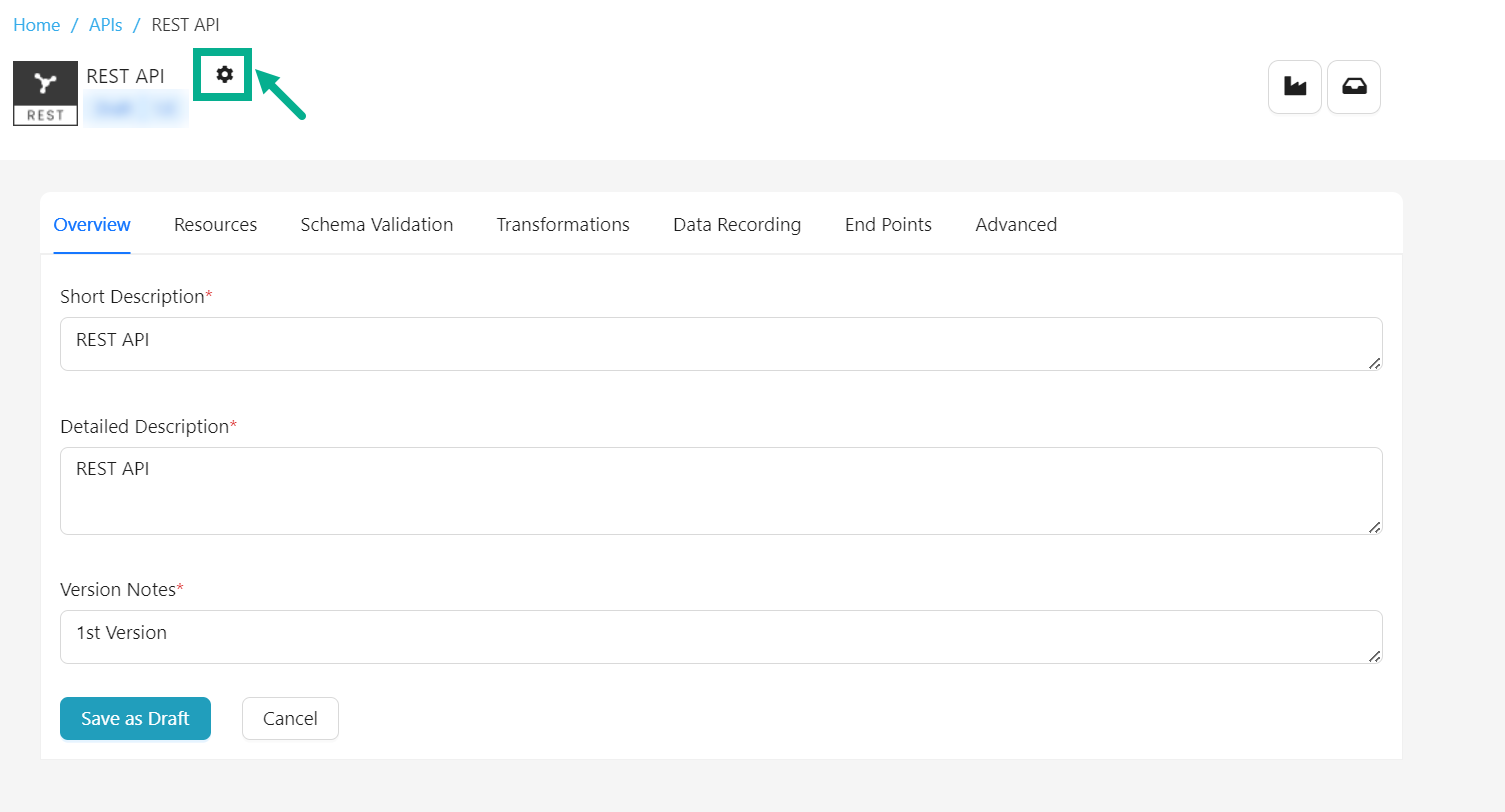The height and width of the screenshot is (812, 1505).
Task: Click the Short Description resize grip
Action: pyautogui.click(x=1375, y=363)
